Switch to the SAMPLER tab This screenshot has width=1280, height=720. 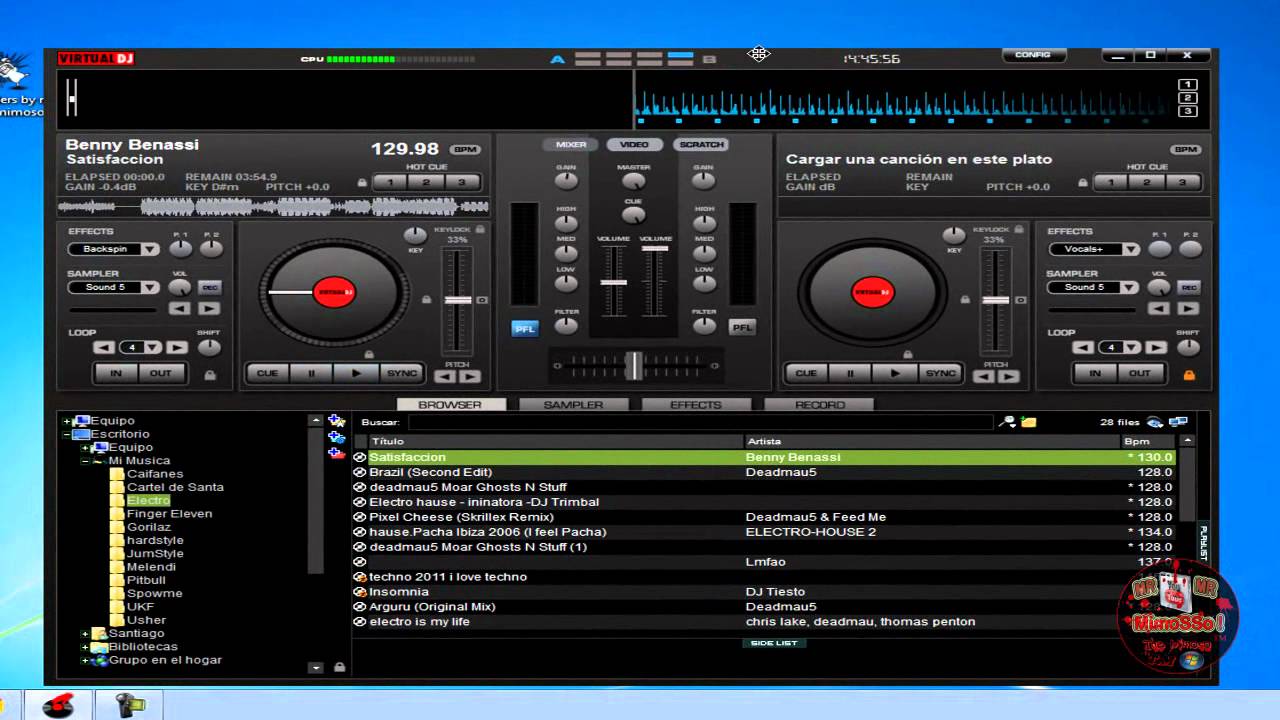click(x=573, y=405)
